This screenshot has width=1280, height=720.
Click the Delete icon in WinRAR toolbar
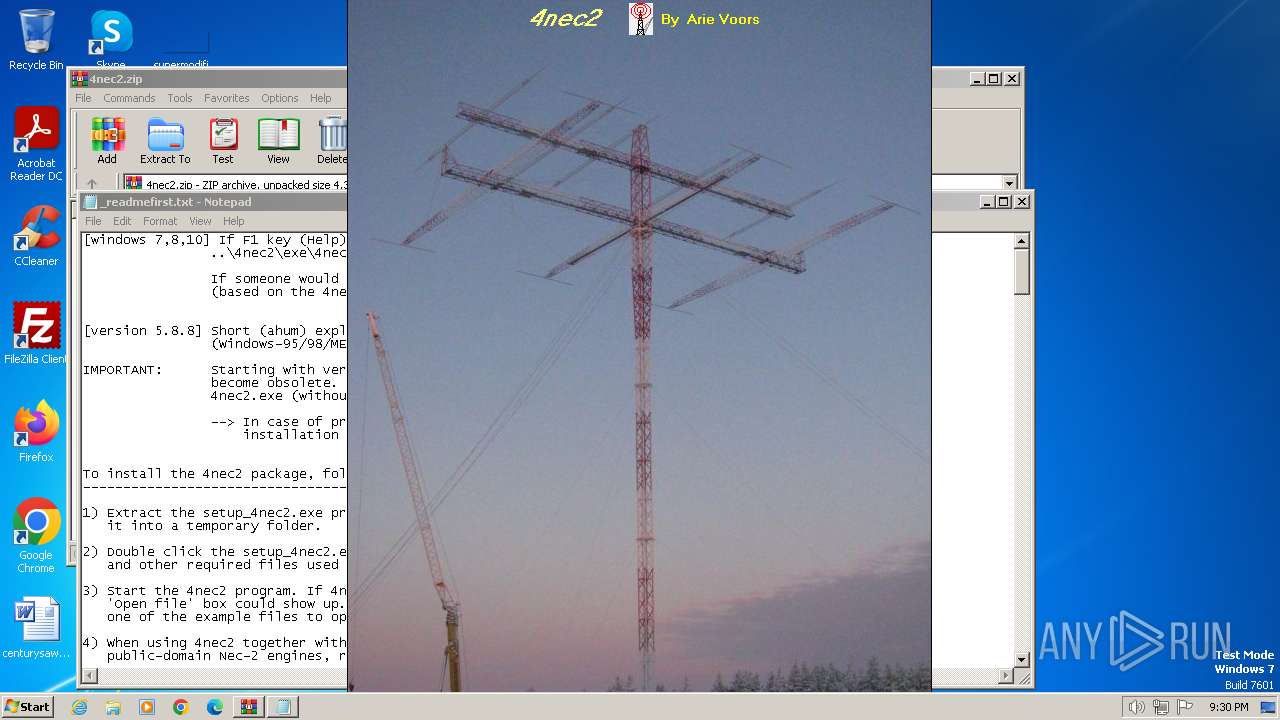coord(331,141)
